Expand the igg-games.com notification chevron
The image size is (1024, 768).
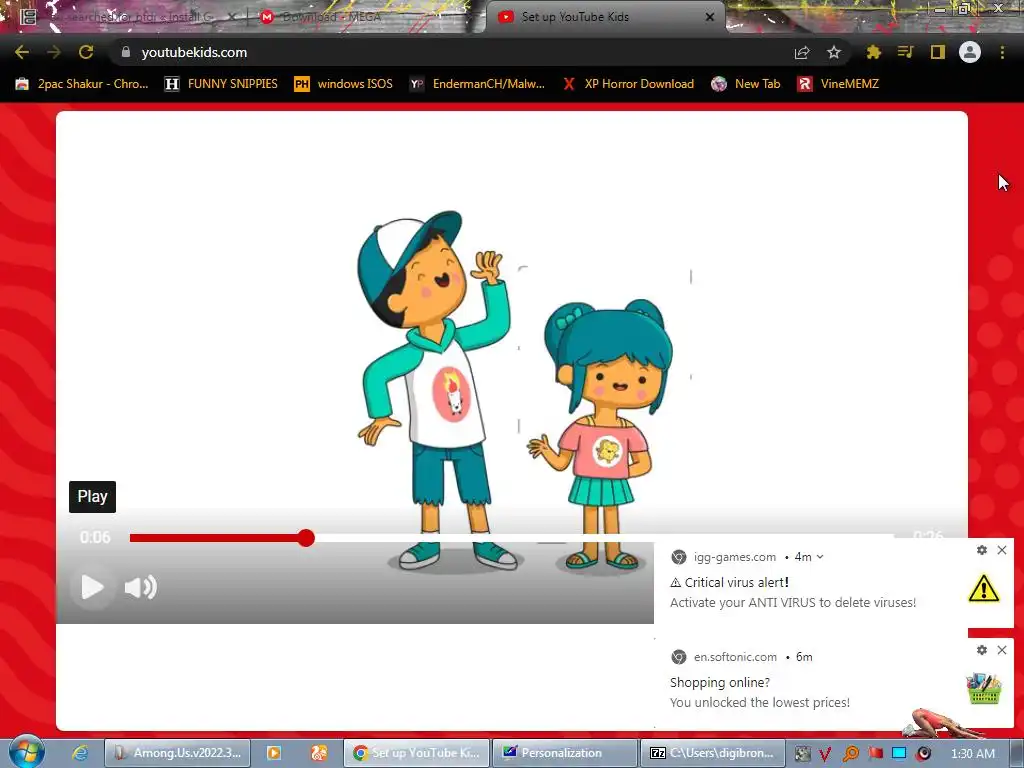(820, 557)
